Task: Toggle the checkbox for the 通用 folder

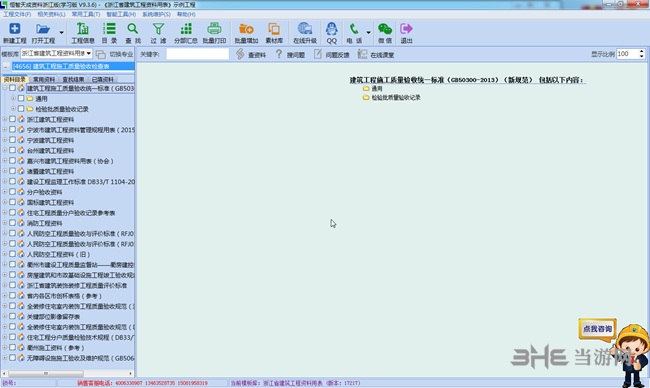Action: click(21, 98)
